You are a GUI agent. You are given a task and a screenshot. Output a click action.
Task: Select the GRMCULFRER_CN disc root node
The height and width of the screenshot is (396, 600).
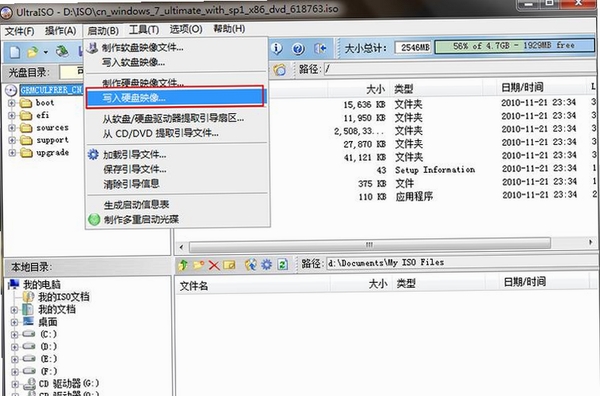tap(51, 90)
